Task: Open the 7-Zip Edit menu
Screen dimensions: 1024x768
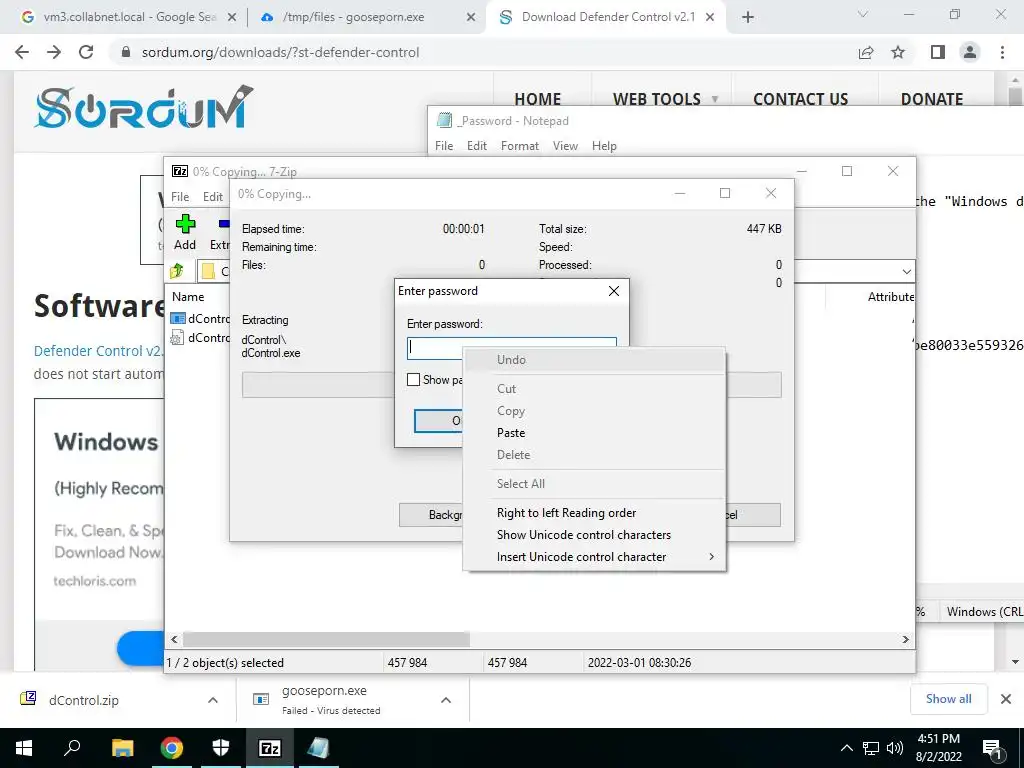Action: pos(212,197)
